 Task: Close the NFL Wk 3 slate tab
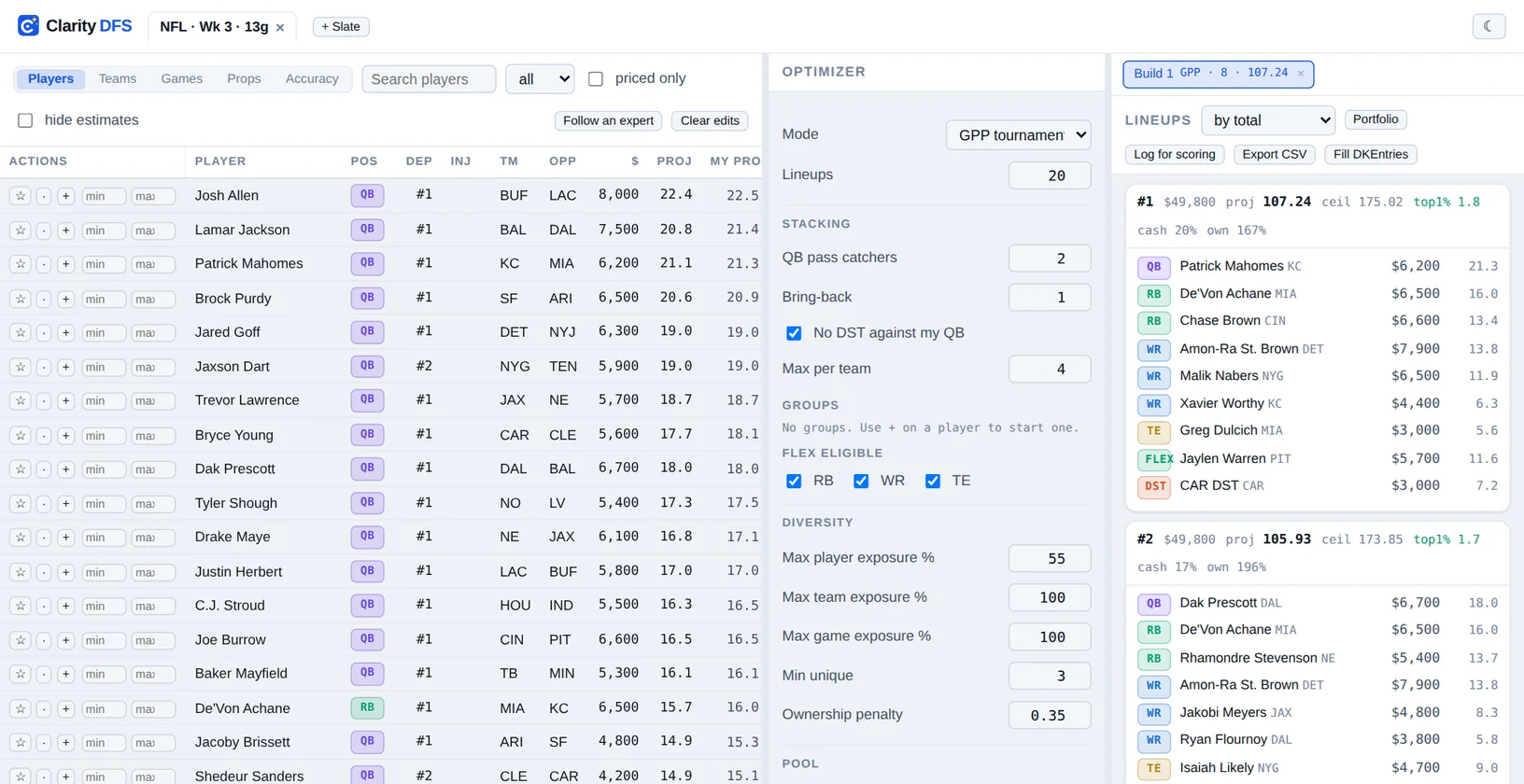tap(280, 28)
